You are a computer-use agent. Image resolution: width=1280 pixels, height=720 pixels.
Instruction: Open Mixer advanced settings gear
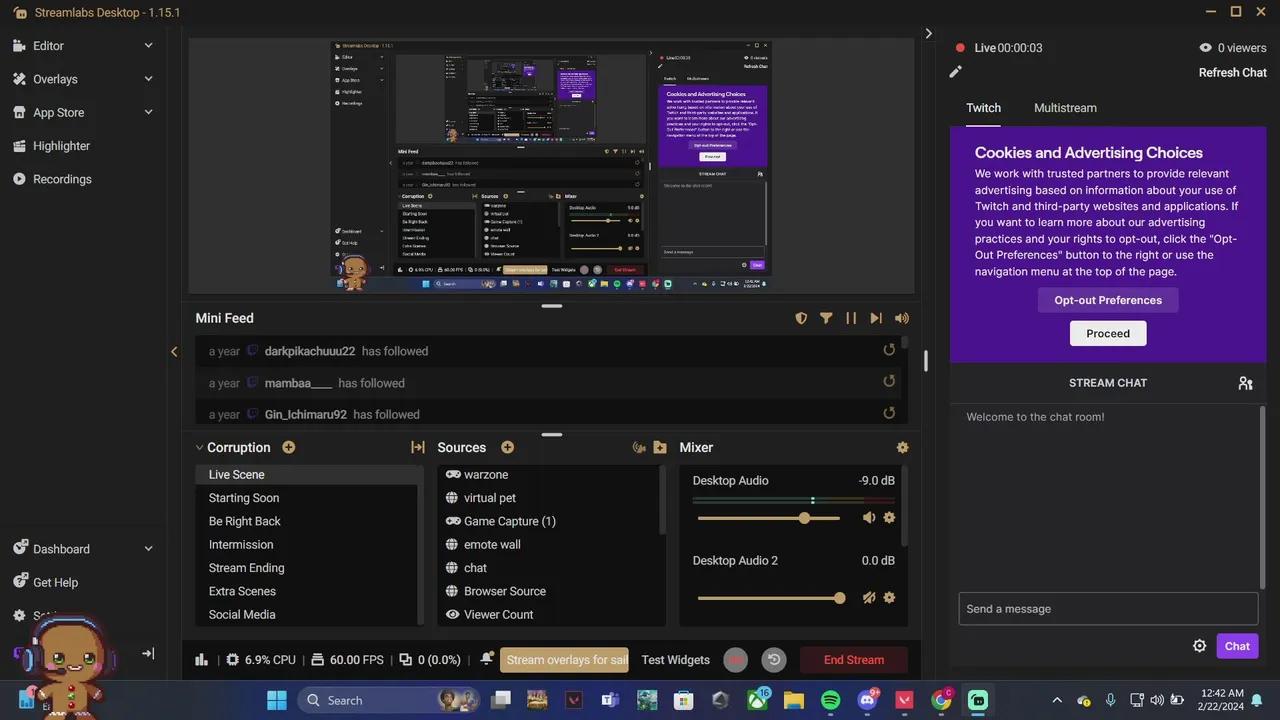click(903, 448)
